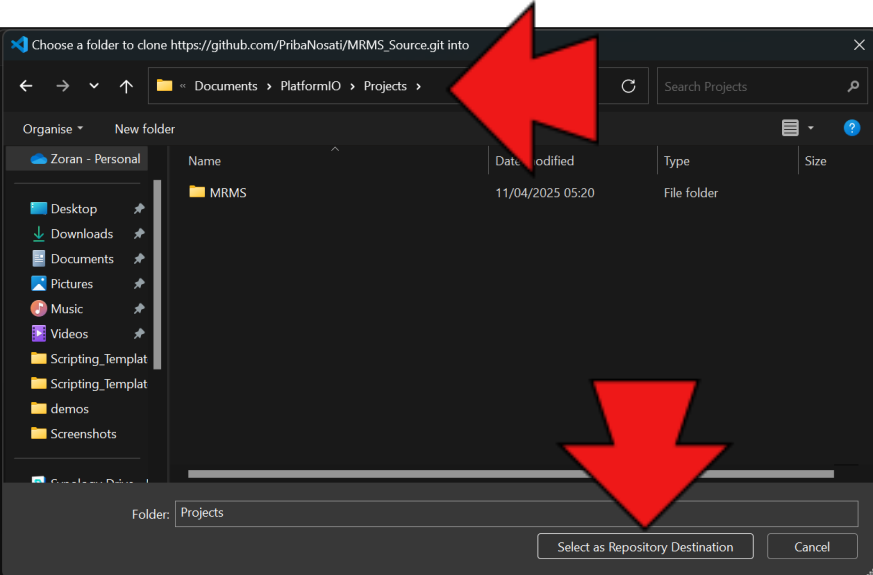The height and width of the screenshot is (575, 873).
Task: Open the Downloads quick access folder
Action: click(81, 234)
